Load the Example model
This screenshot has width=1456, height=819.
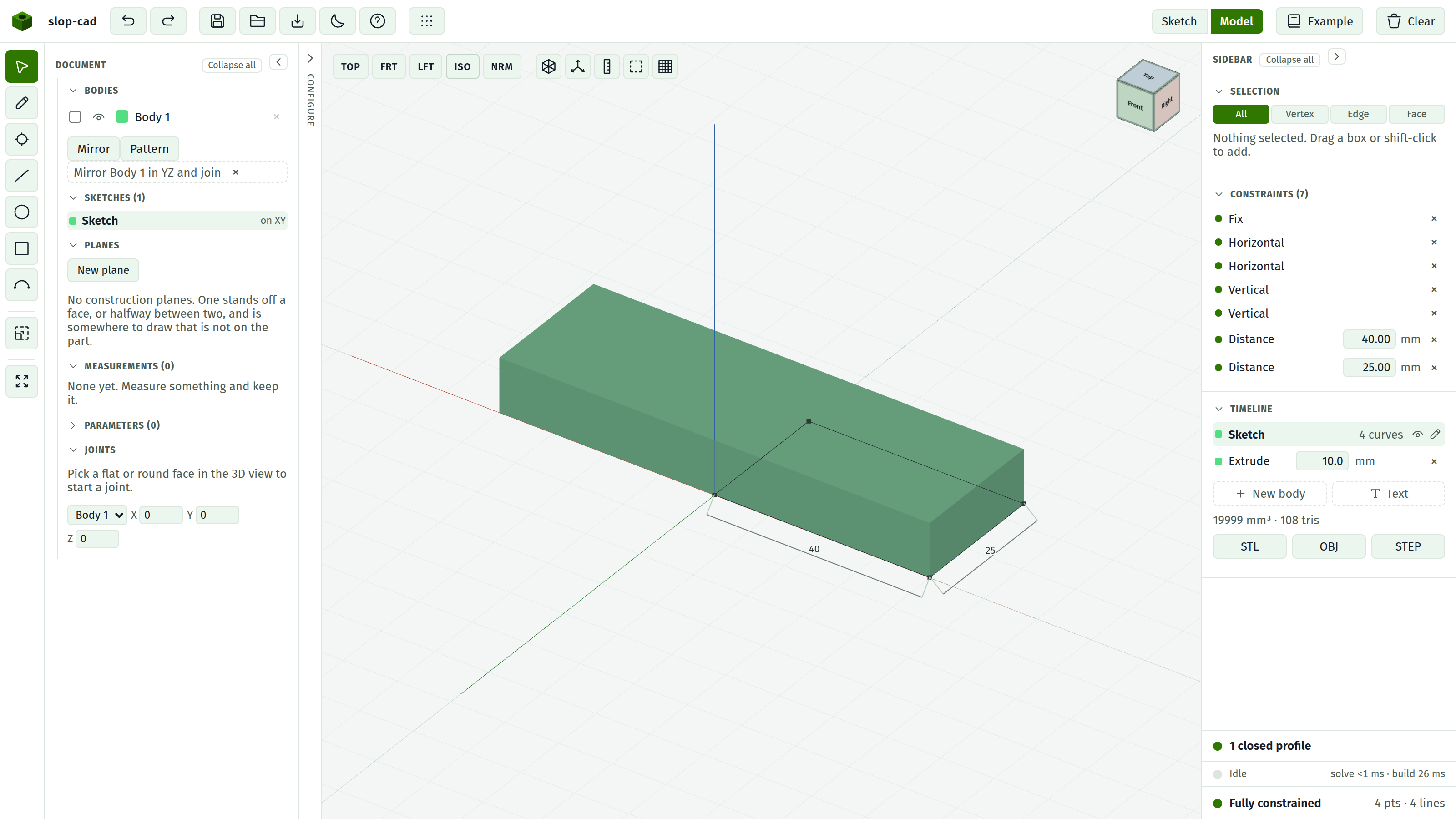(x=1320, y=21)
